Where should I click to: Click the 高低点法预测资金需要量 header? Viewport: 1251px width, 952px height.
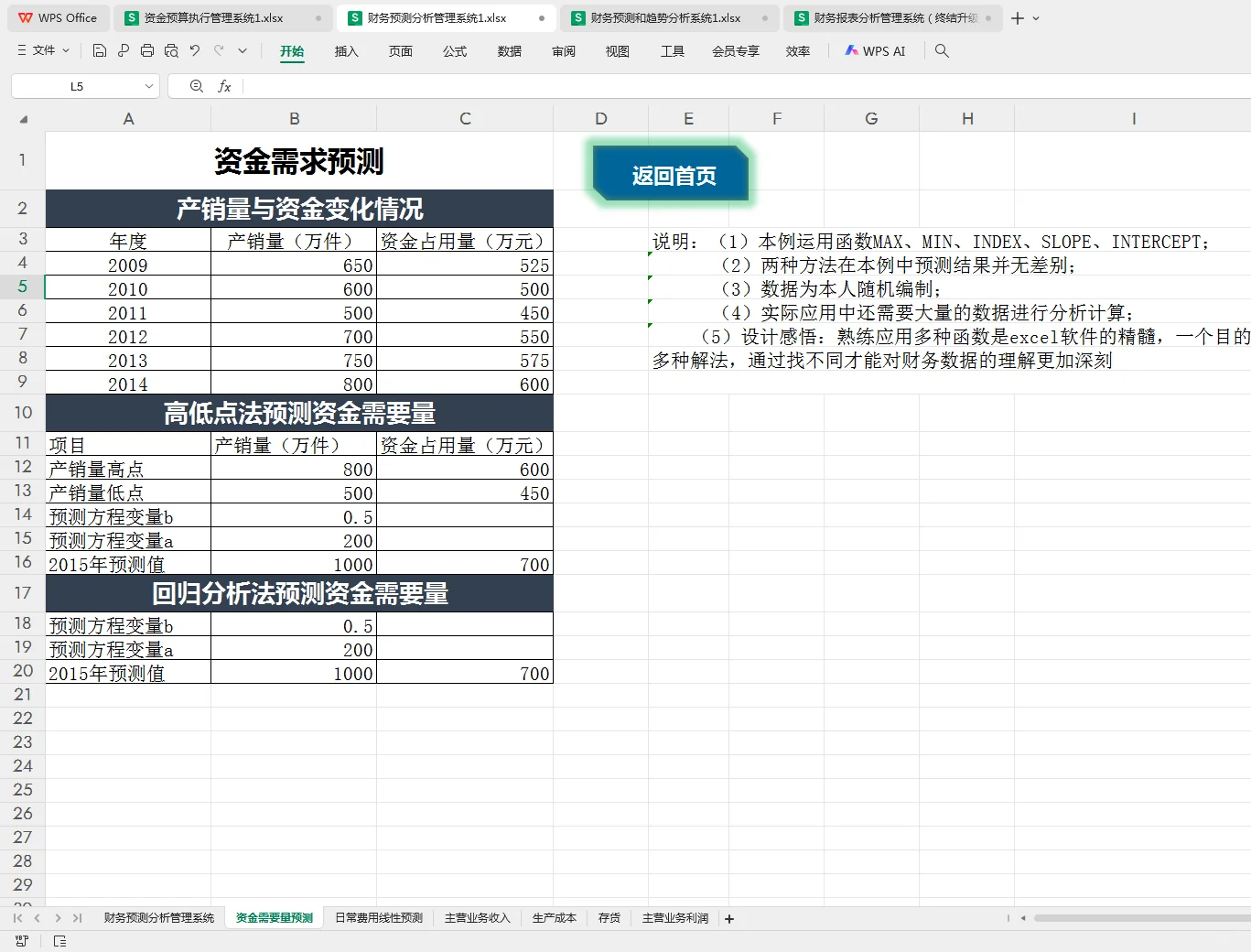tap(299, 413)
